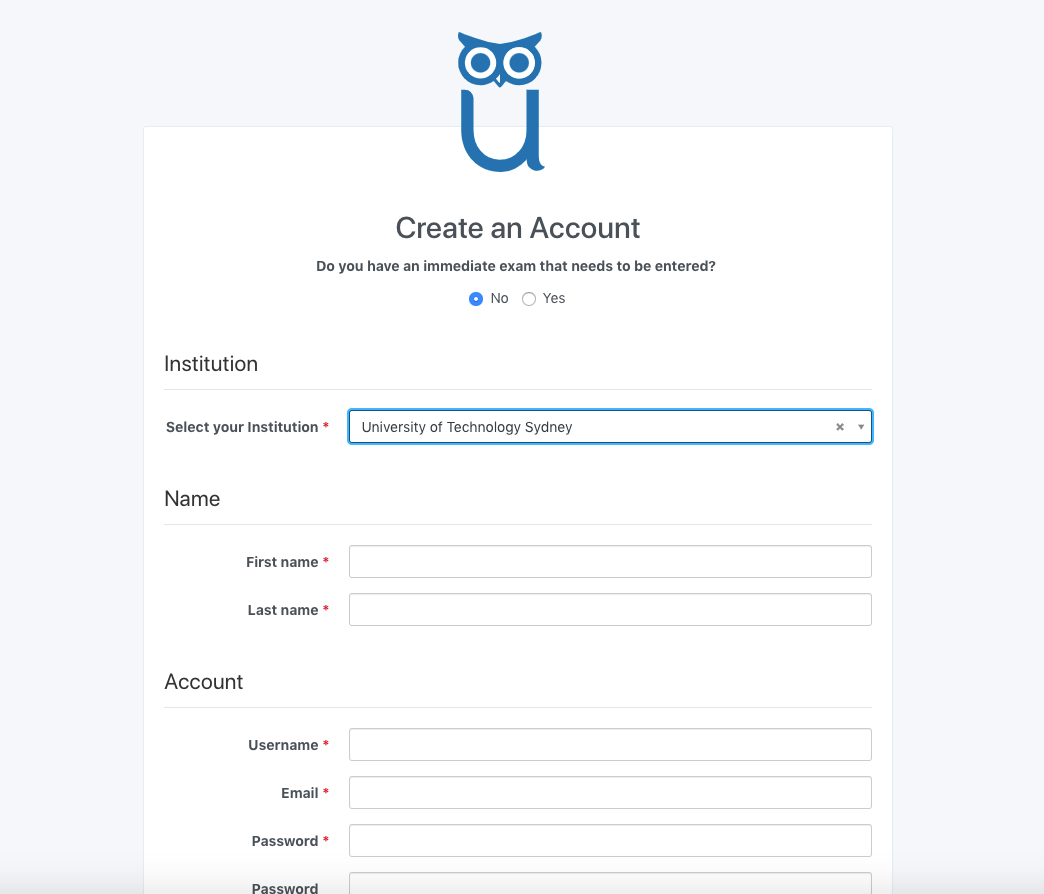Click the owl logo at the top
The width and height of the screenshot is (1044, 894).
(501, 102)
